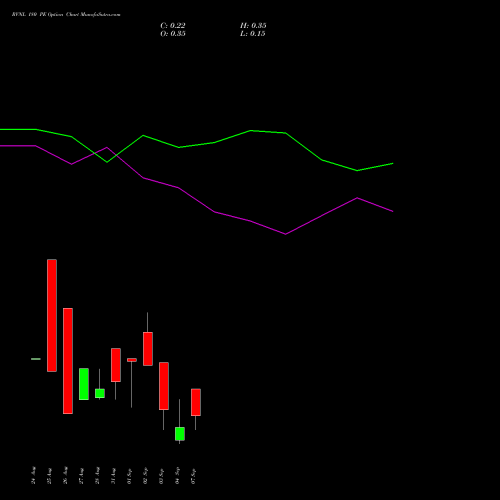Click the 24 Aug date label

34,475
